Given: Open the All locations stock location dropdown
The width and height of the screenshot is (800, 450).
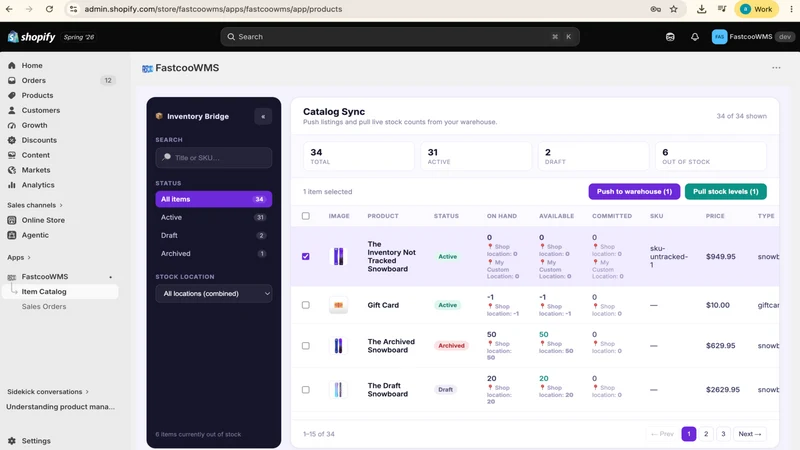Looking at the screenshot, I should (214, 293).
